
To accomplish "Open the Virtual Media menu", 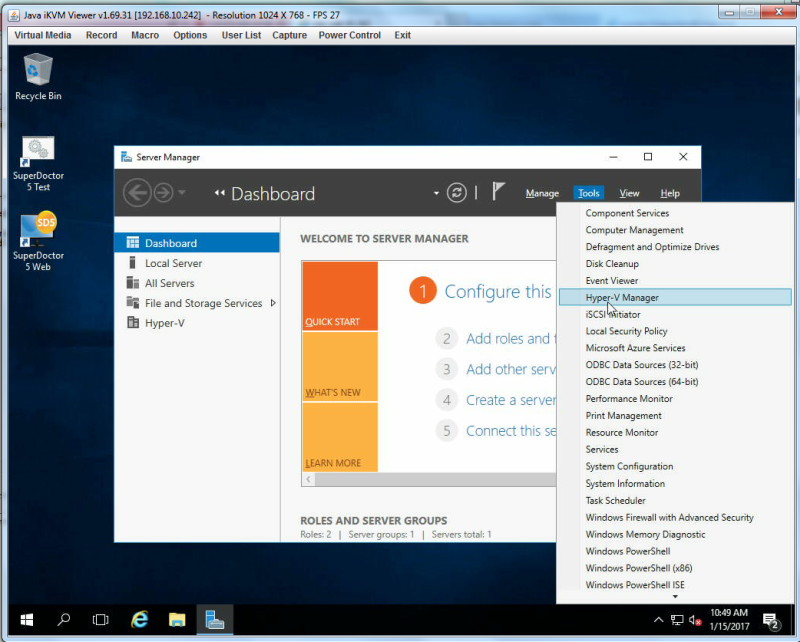I will pos(43,35).
